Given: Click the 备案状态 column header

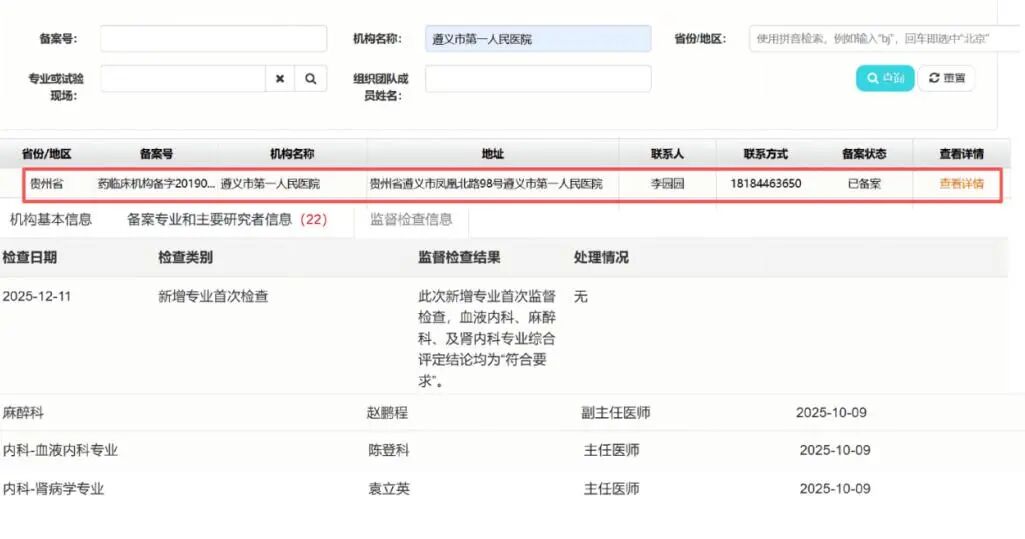Looking at the screenshot, I should (863, 154).
